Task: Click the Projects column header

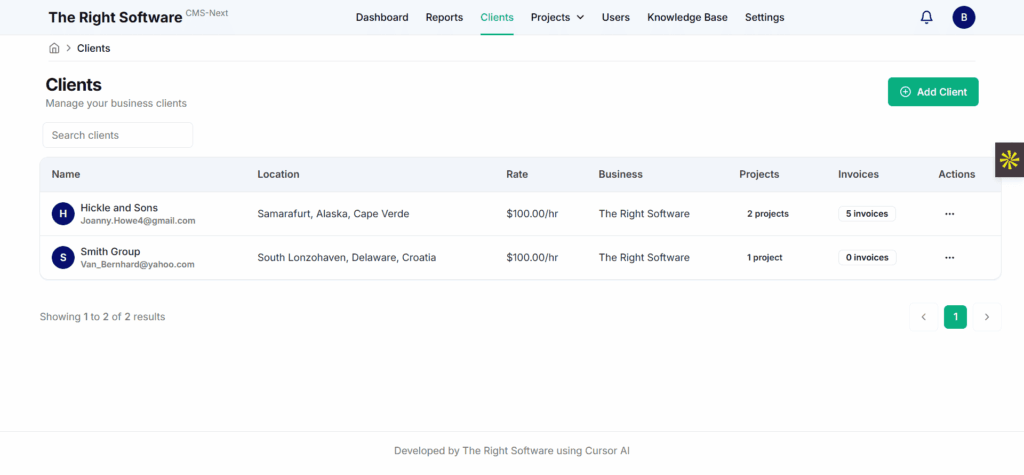Action: 759,174
